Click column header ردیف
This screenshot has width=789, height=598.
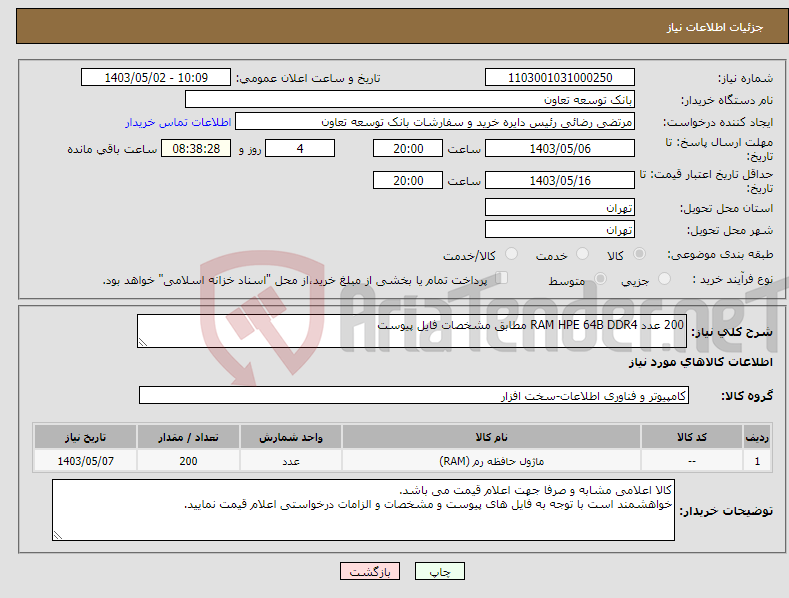point(757,437)
